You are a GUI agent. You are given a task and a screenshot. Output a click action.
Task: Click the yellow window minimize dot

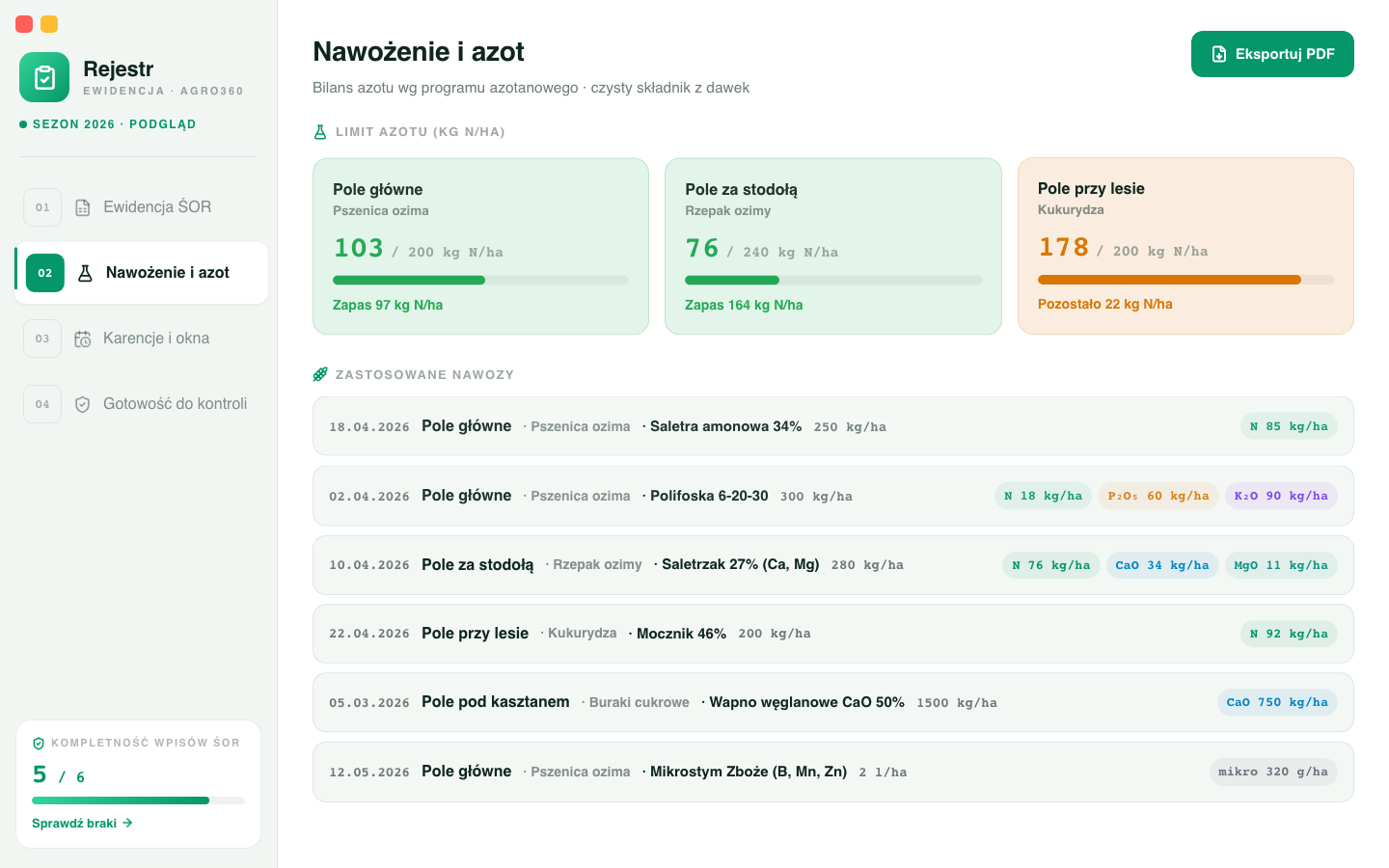pos(49,24)
